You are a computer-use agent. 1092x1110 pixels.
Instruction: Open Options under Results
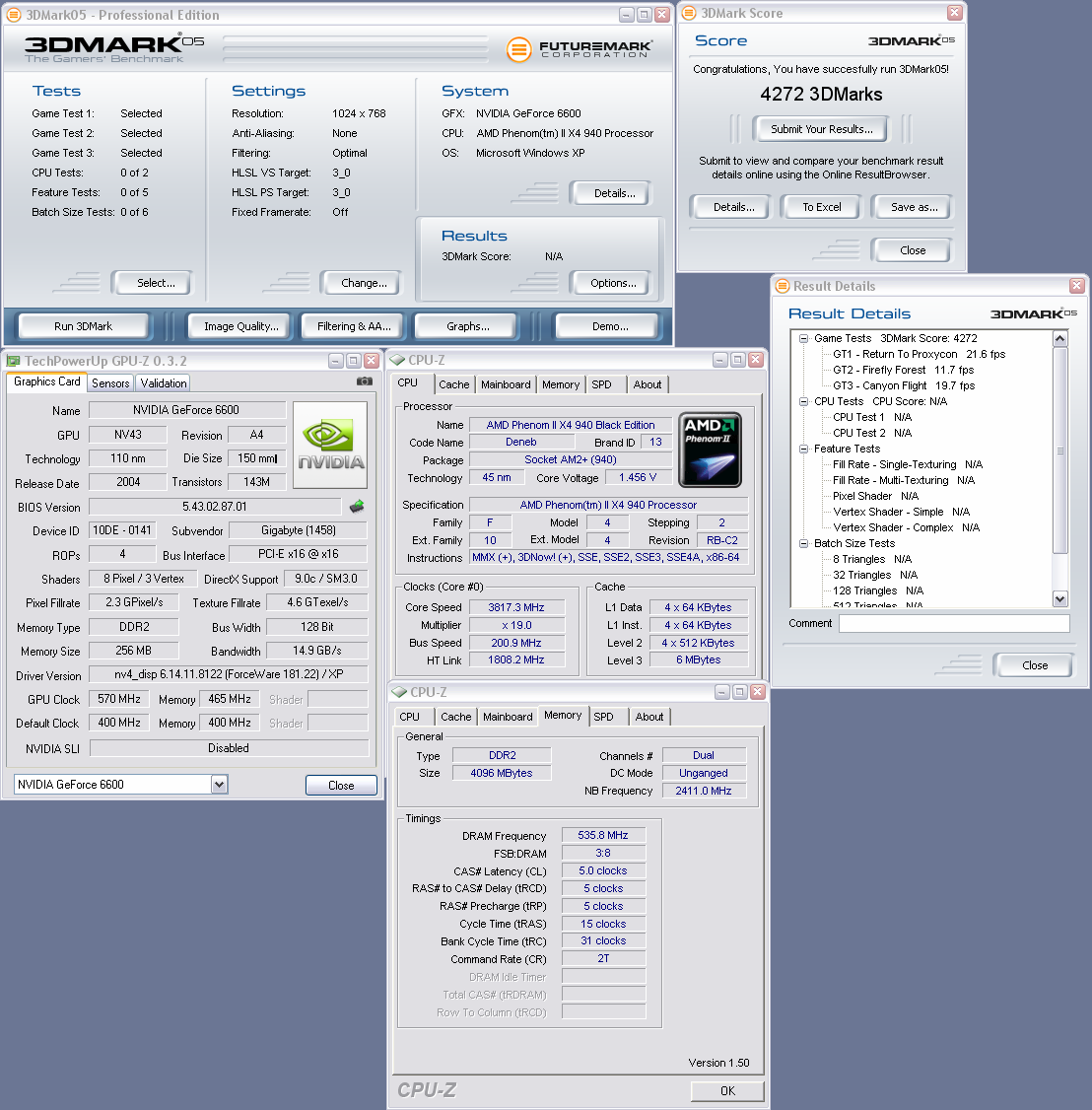coord(613,283)
